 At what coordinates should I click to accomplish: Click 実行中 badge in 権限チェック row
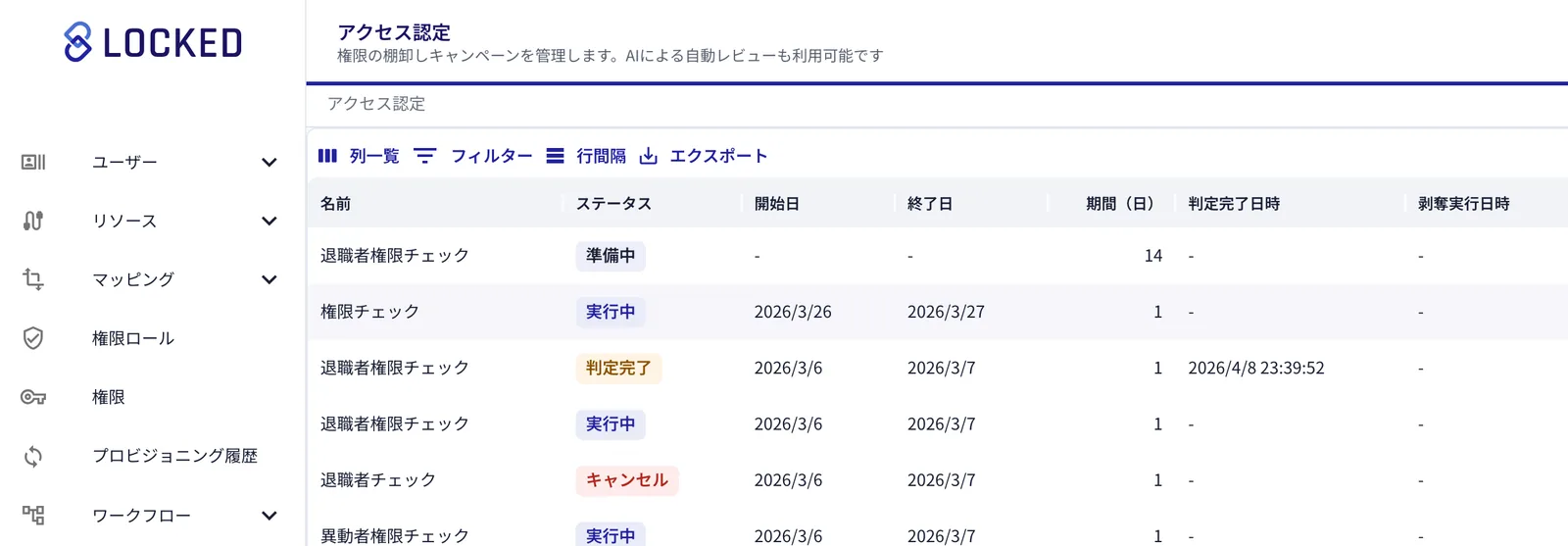tap(611, 312)
